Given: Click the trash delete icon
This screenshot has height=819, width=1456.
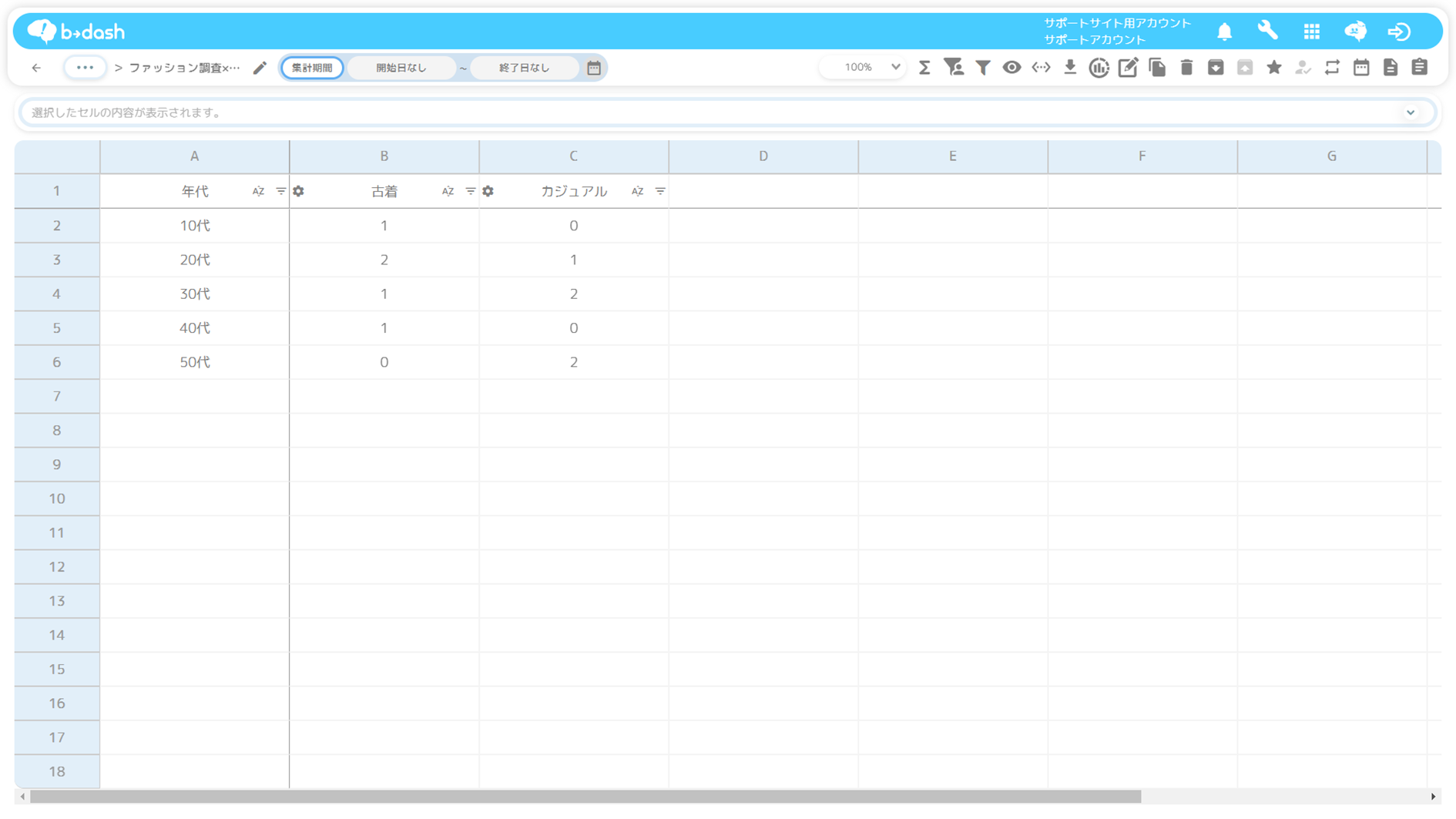Looking at the screenshot, I should pyautogui.click(x=1186, y=68).
